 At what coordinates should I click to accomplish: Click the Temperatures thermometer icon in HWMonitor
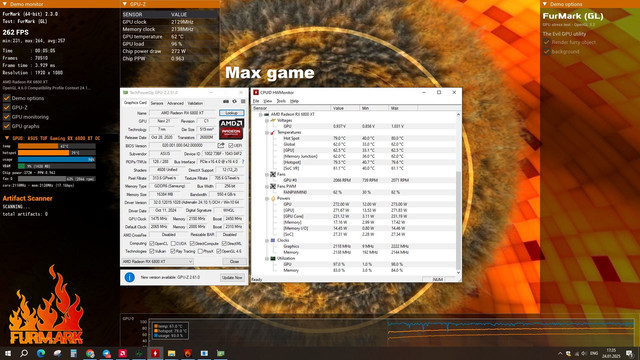pyautogui.click(x=273, y=132)
